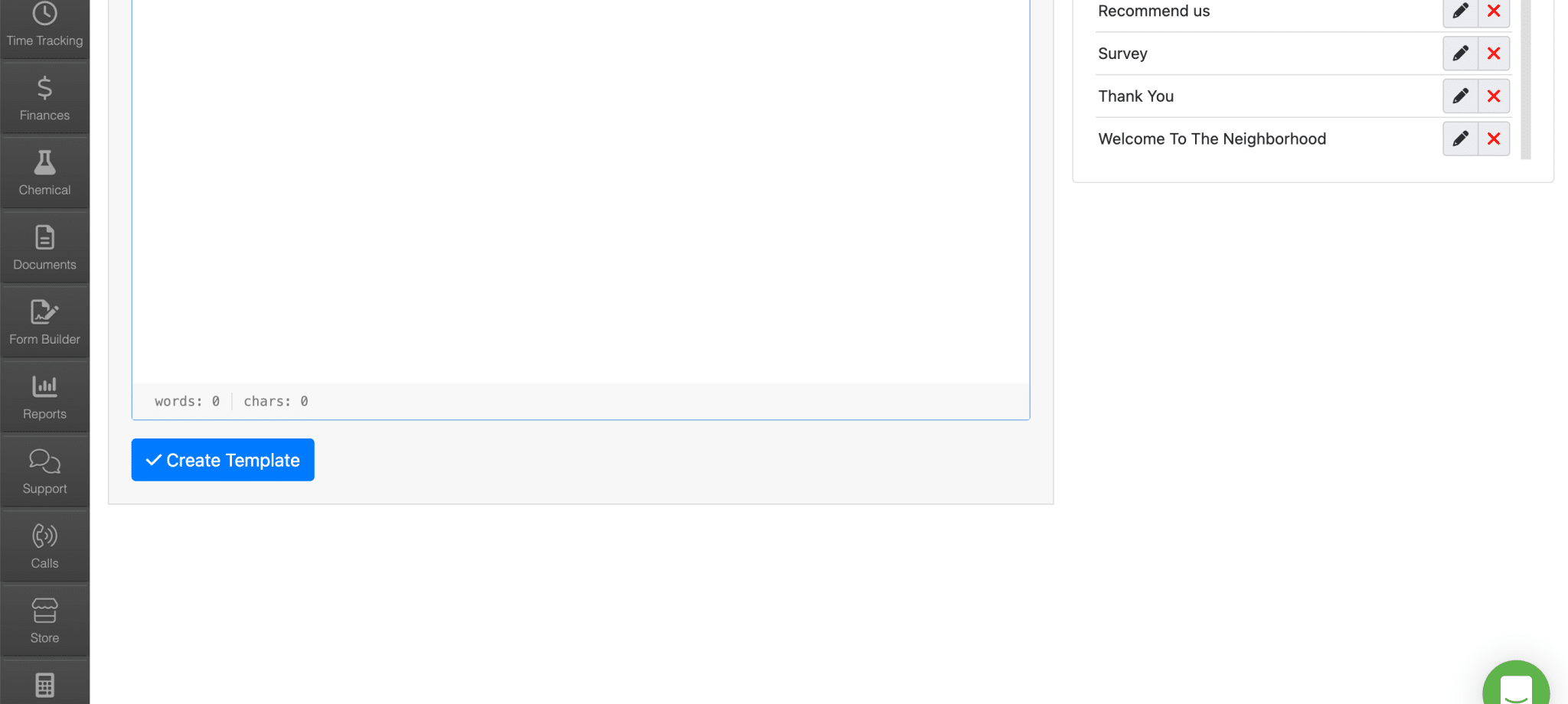Visit the Store section

click(x=44, y=619)
